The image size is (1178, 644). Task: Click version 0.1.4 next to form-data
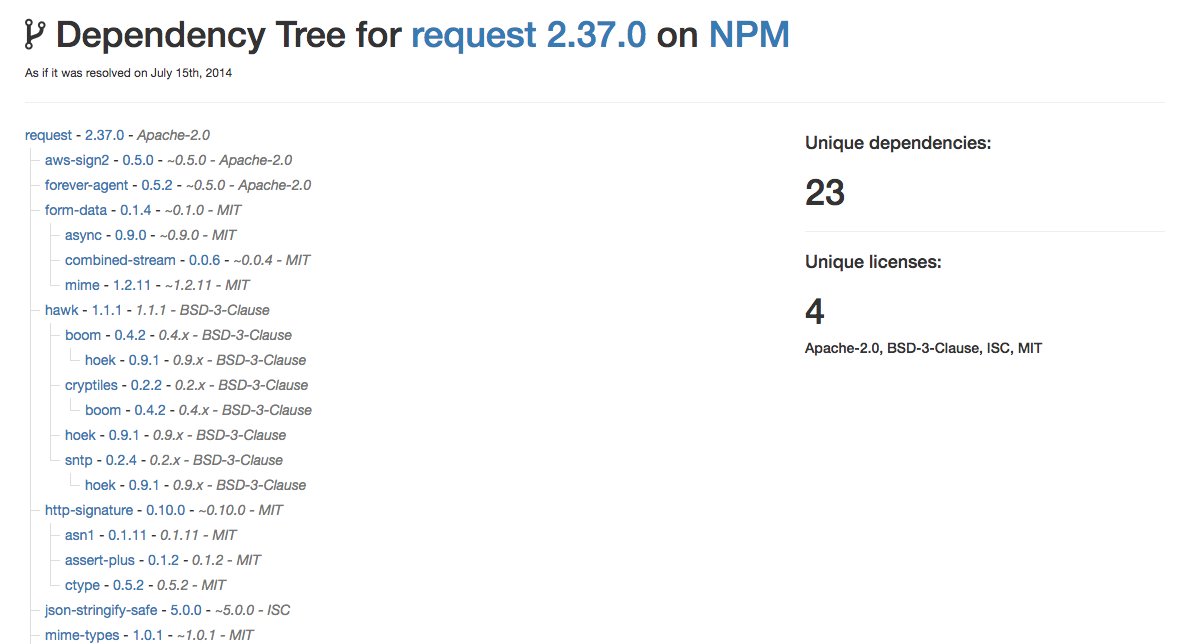click(136, 210)
